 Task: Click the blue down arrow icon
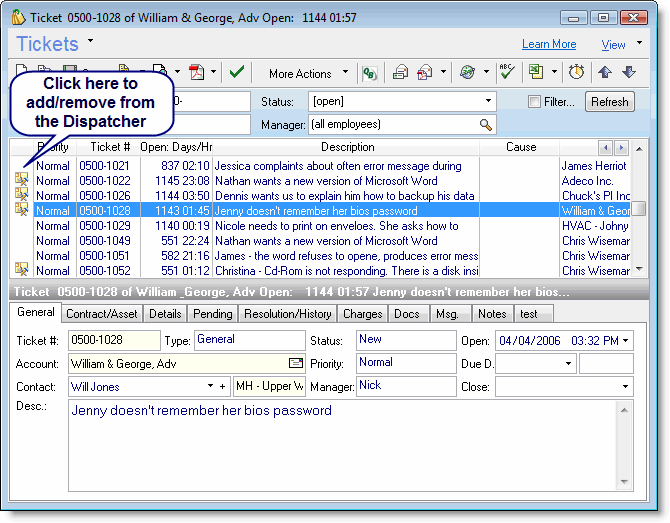tap(628, 72)
